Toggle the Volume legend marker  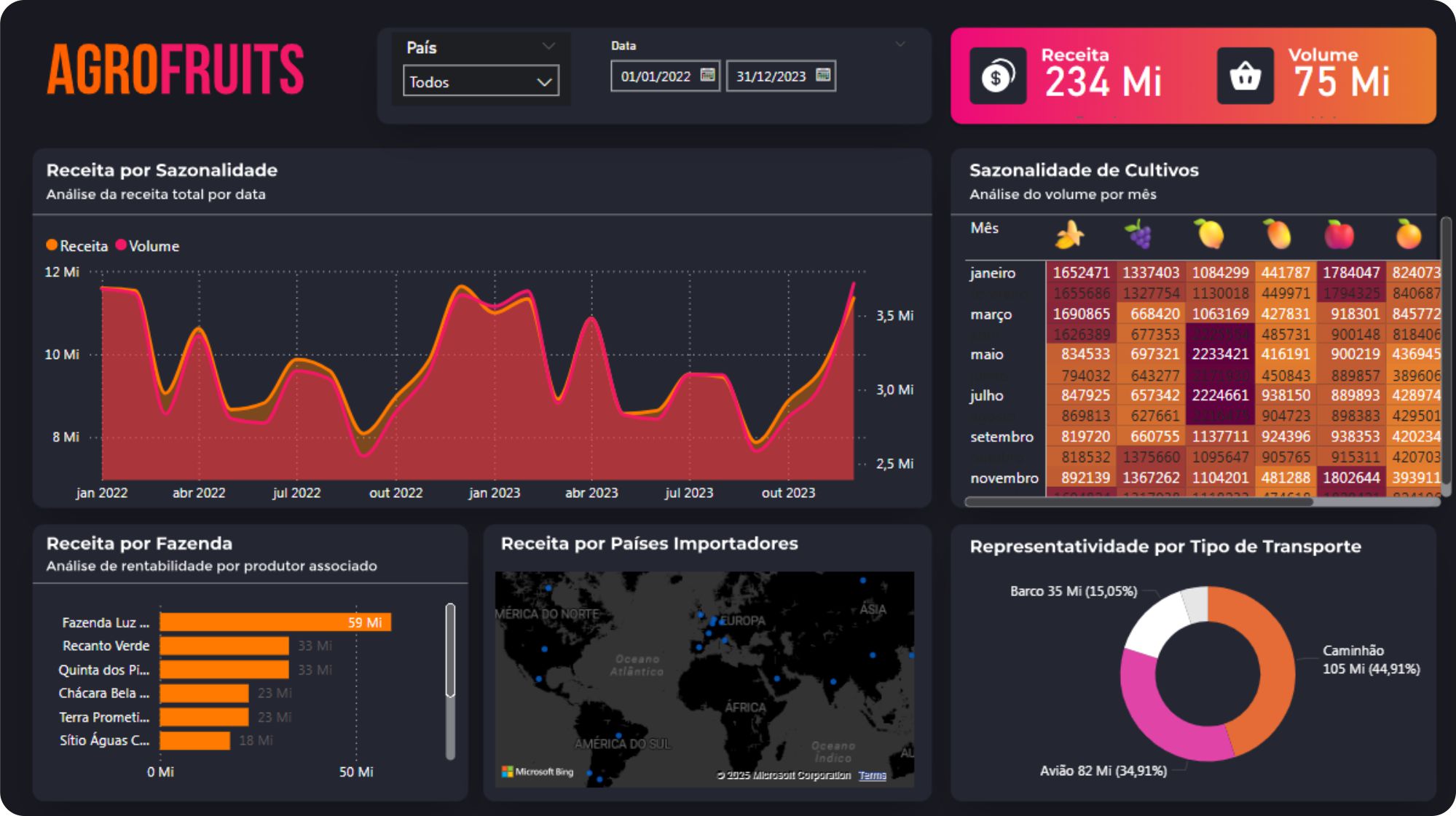point(121,245)
